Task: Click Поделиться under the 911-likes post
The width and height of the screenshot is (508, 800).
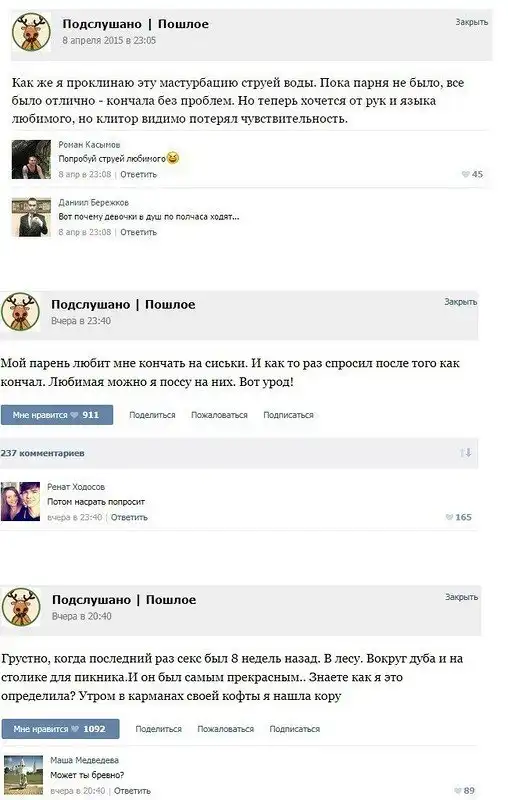Action: [152, 415]
